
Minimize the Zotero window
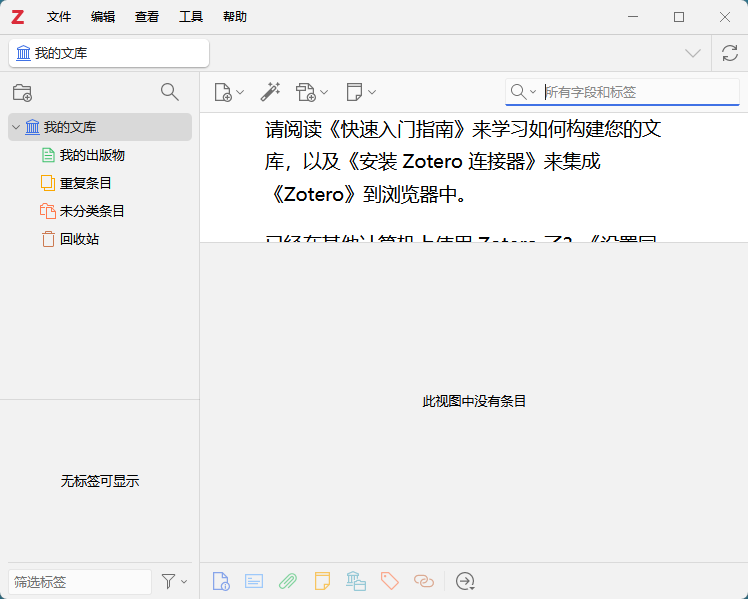coord(633,17)
